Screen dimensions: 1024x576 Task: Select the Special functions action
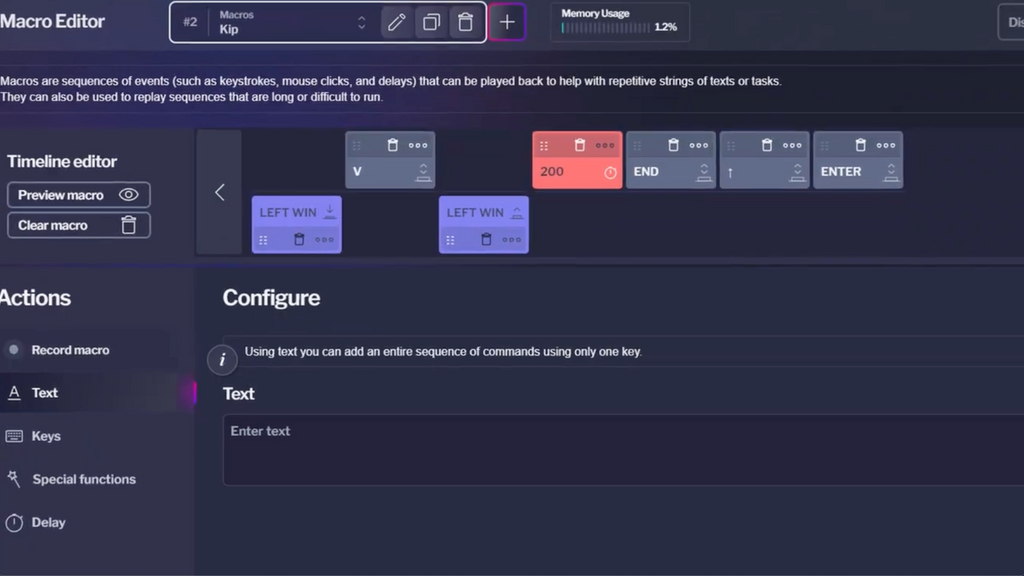point(84,479)
